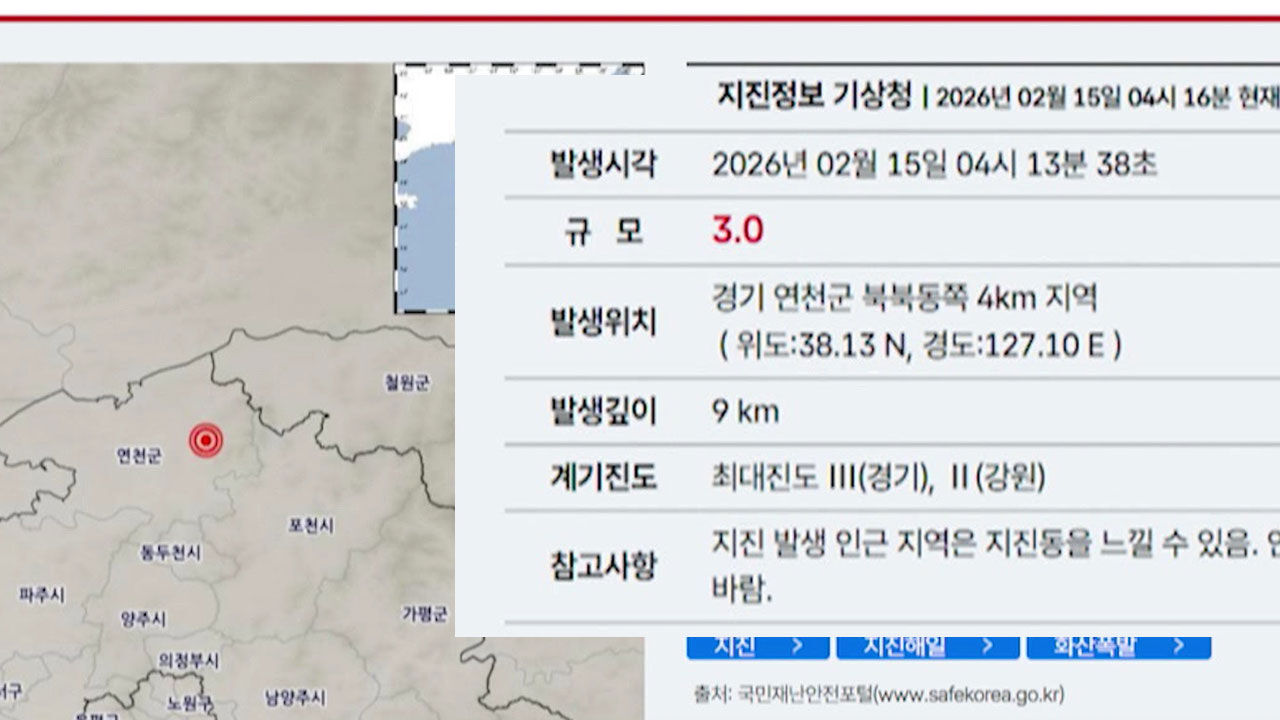This screenshot has height=720, width=1280.
Task: Select the 가평군 label on the map
Action: [x=424, y=613]
